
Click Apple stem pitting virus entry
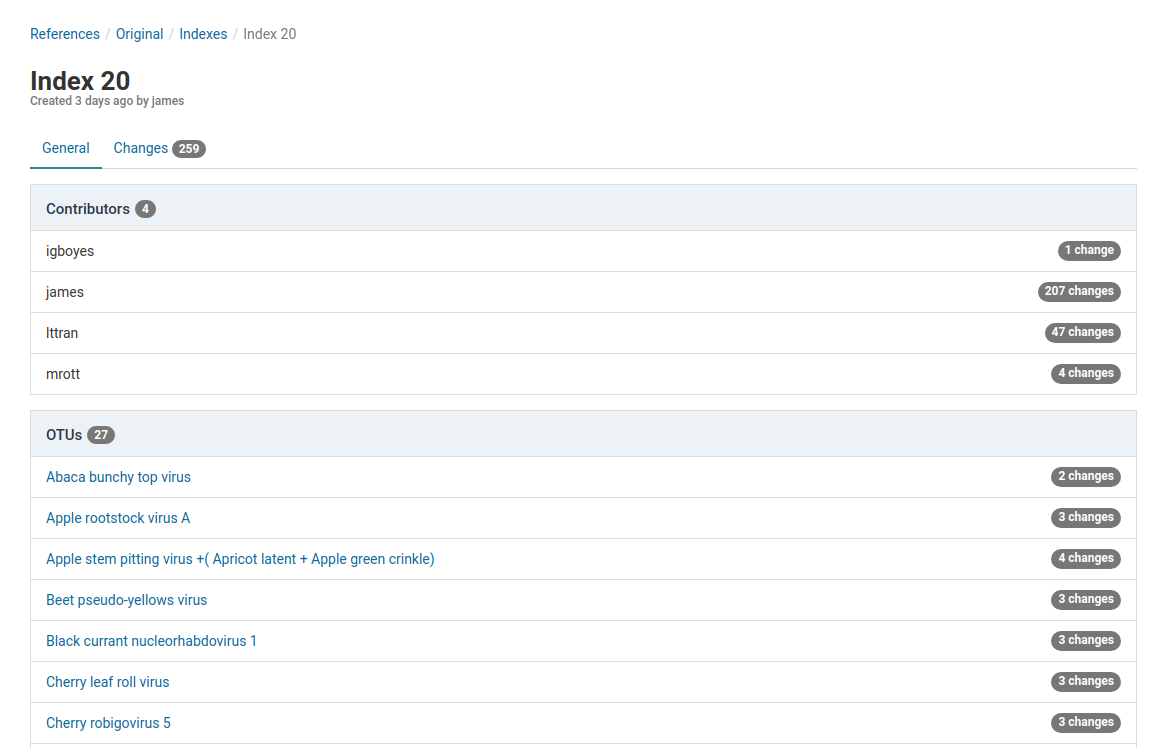(x=240, y=559)
